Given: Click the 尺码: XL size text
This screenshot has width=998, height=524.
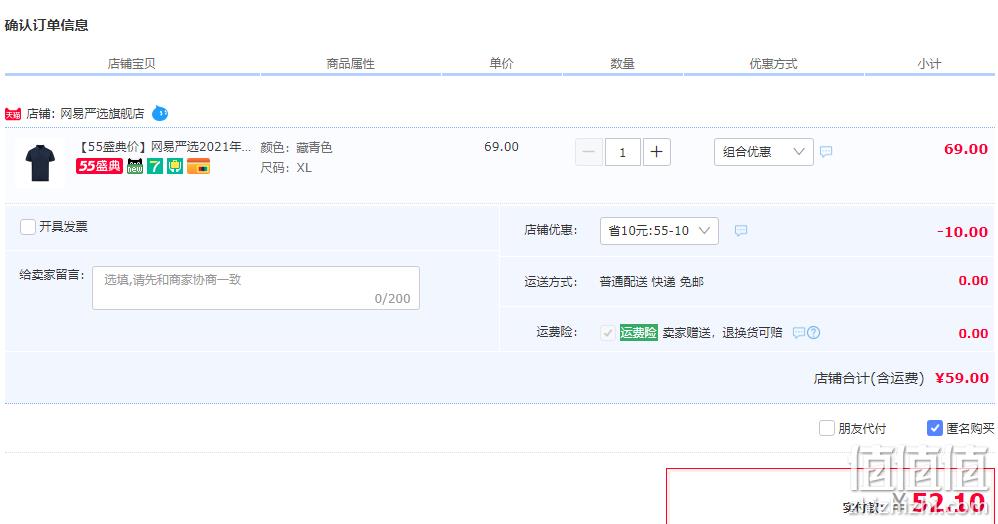Looking at the screenshot, I should [x=286, y=168].
